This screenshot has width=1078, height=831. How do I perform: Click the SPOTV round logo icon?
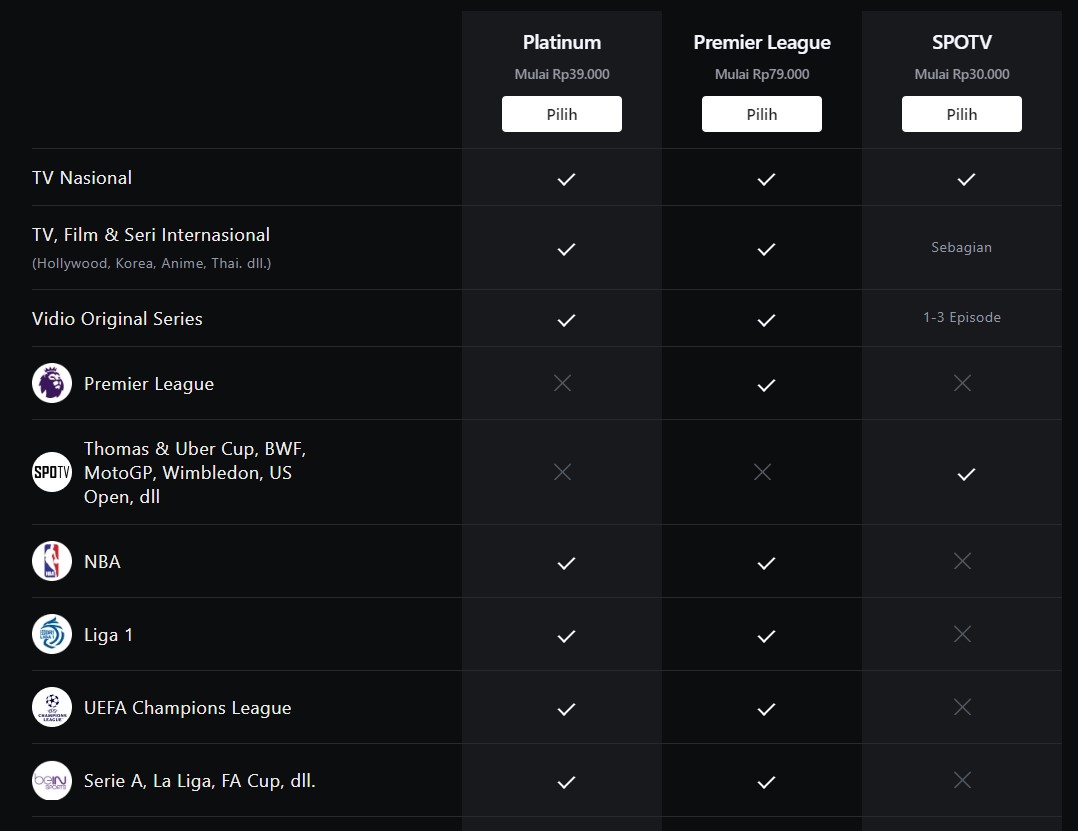pyautogui.click(x=52, y=472)
